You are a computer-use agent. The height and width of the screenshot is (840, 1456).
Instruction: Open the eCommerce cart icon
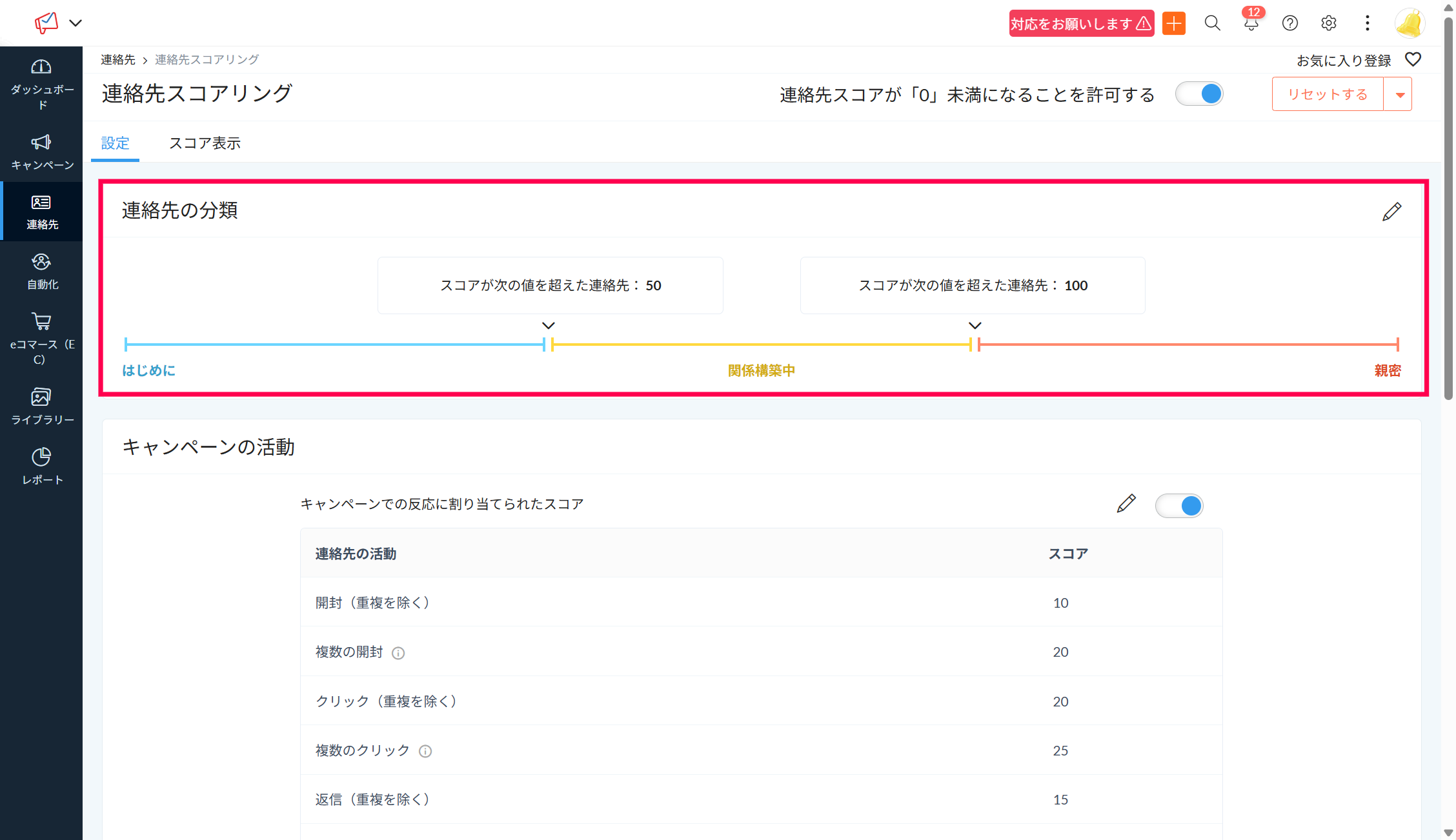(41, 321)
